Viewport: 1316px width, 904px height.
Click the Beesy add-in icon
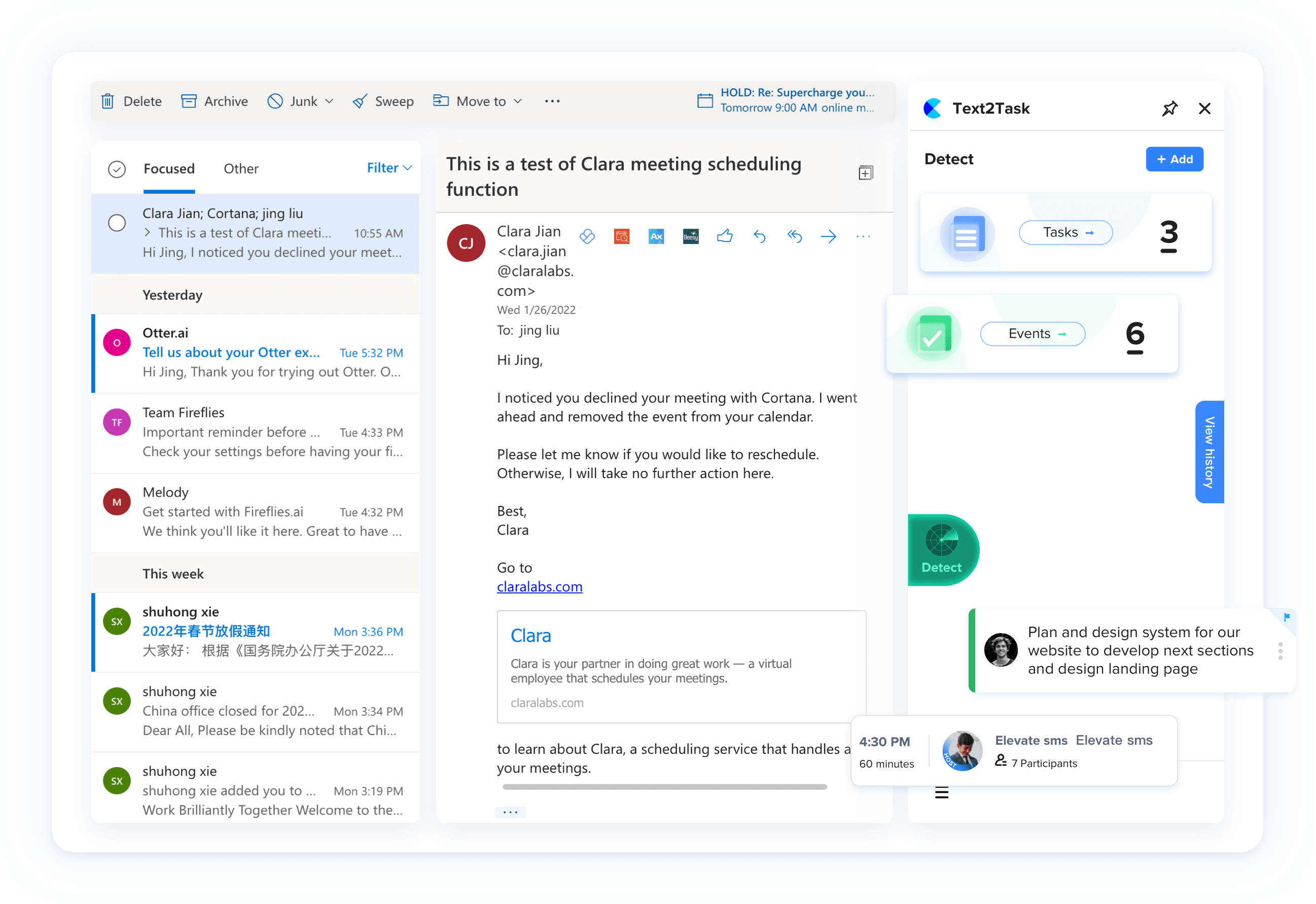pyautogui.click(x=691, y=236)
